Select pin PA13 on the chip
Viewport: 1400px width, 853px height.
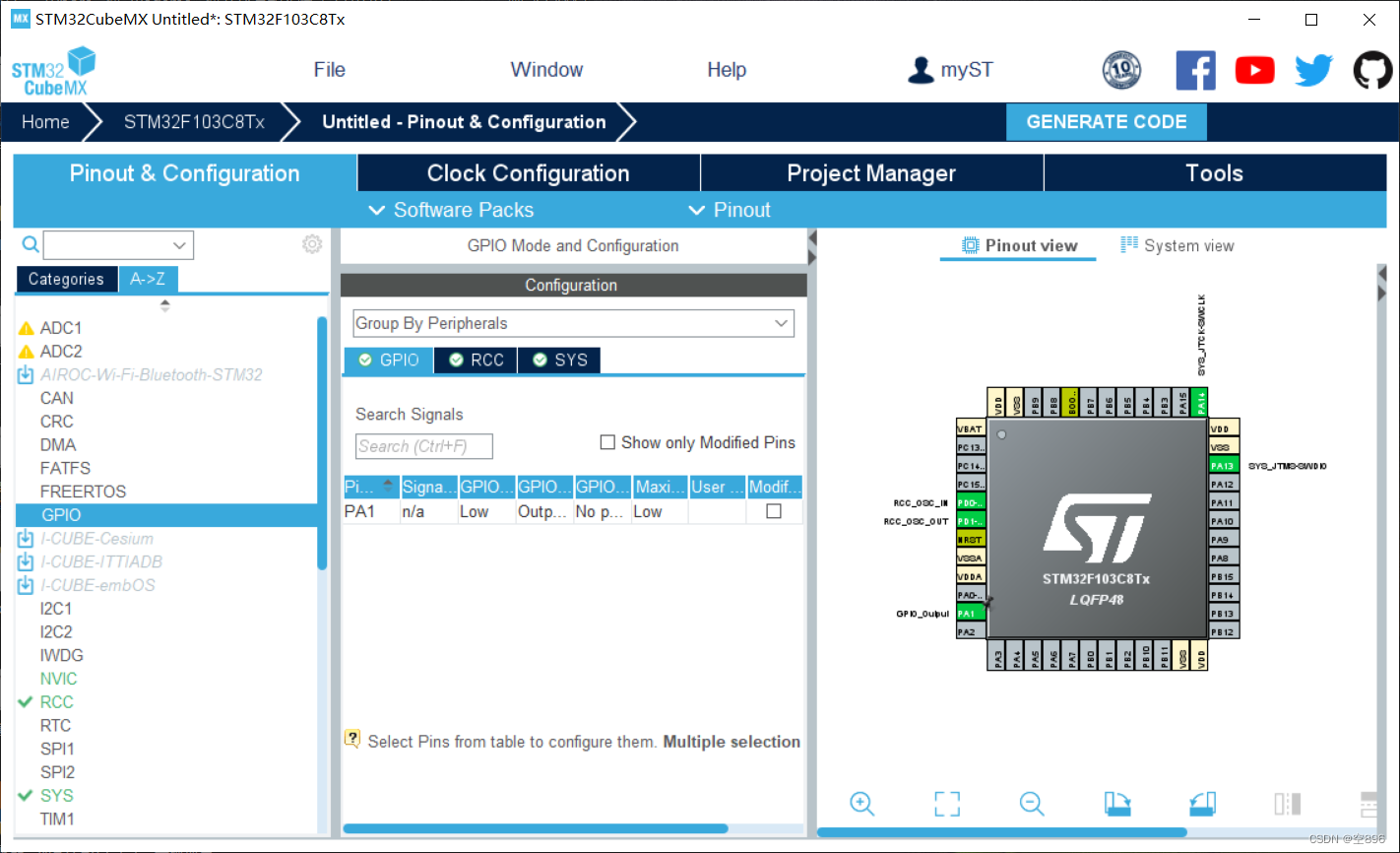[x=1223, y=466]
